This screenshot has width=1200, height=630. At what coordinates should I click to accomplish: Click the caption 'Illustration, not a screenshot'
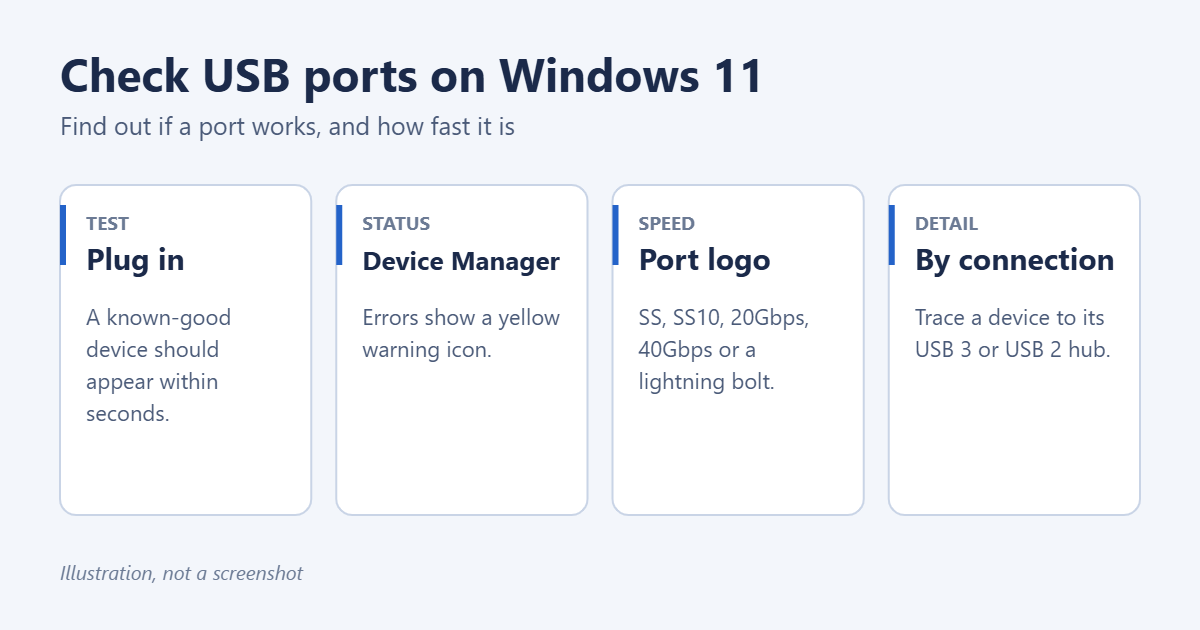click(x=181, y=574)
